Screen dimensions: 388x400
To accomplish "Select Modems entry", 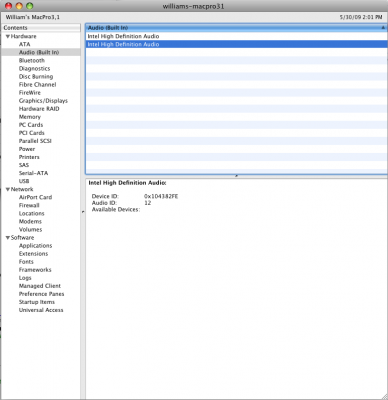I will pyautogui.click(x=30, y=221).
